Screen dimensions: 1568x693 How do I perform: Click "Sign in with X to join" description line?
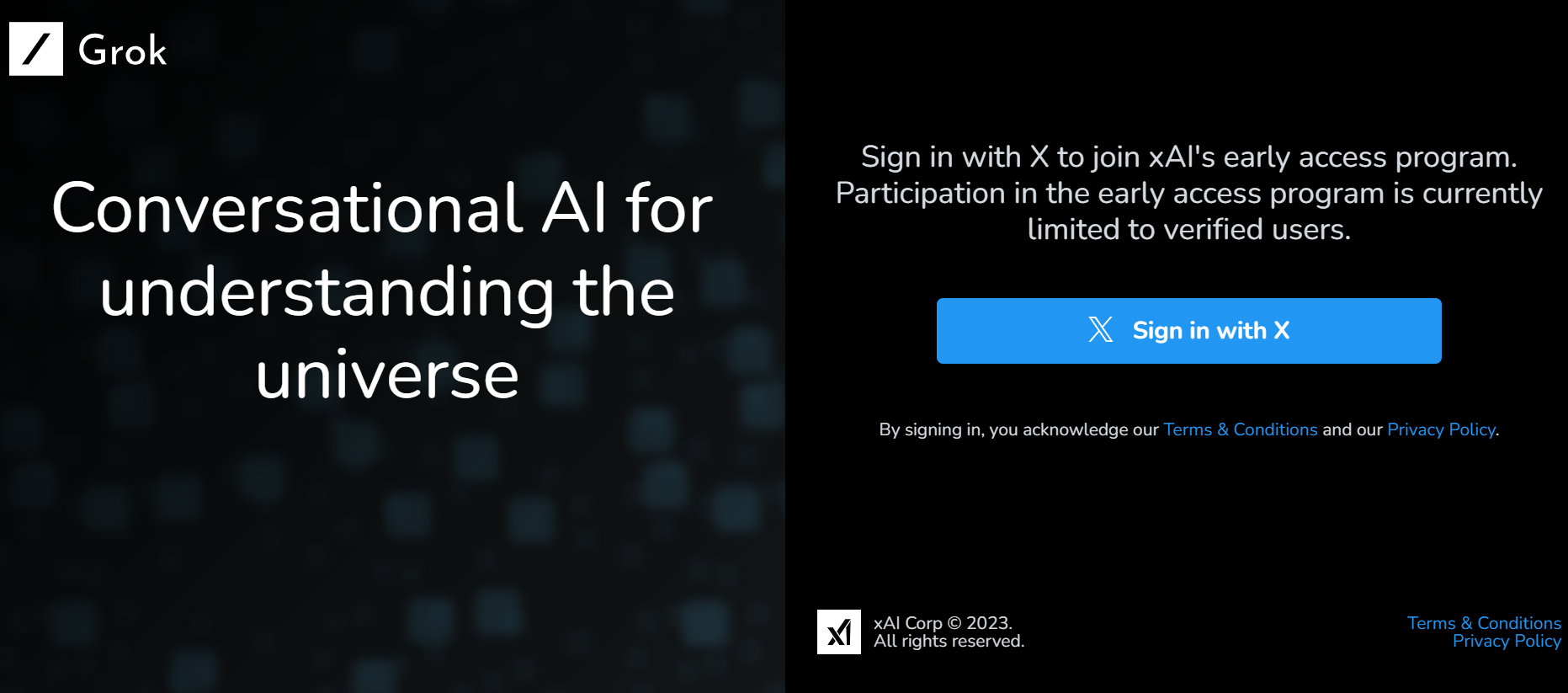coord(1188,157)
